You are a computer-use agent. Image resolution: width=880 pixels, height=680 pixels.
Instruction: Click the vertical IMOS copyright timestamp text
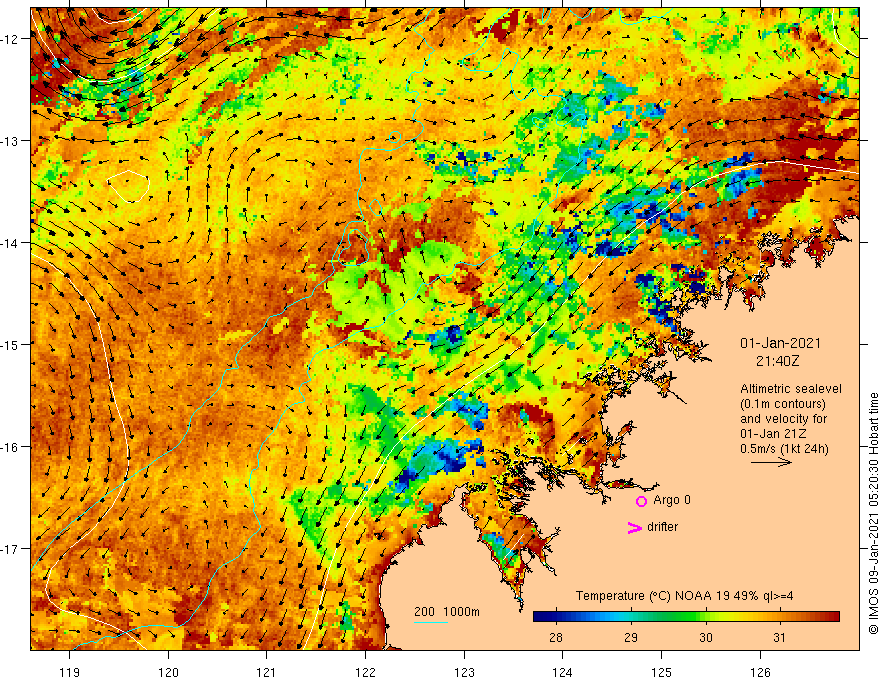(x=873, y=513)
